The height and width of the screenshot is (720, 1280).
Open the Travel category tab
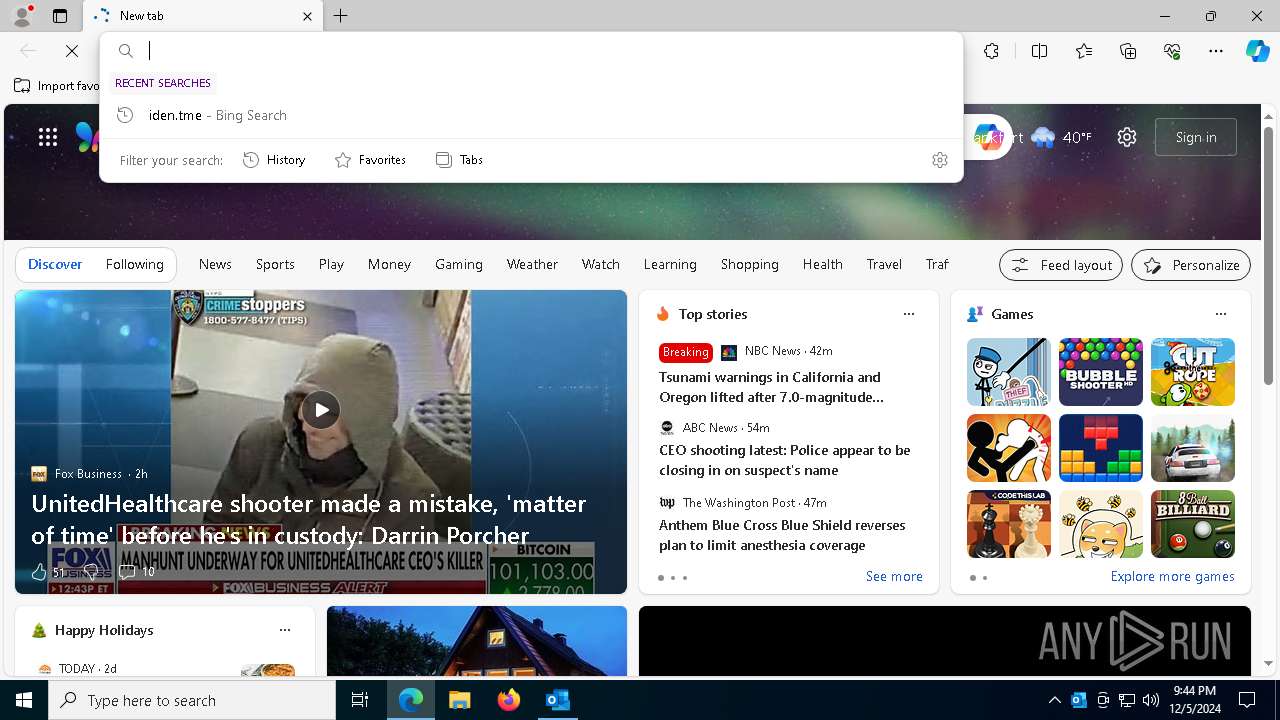884,264
